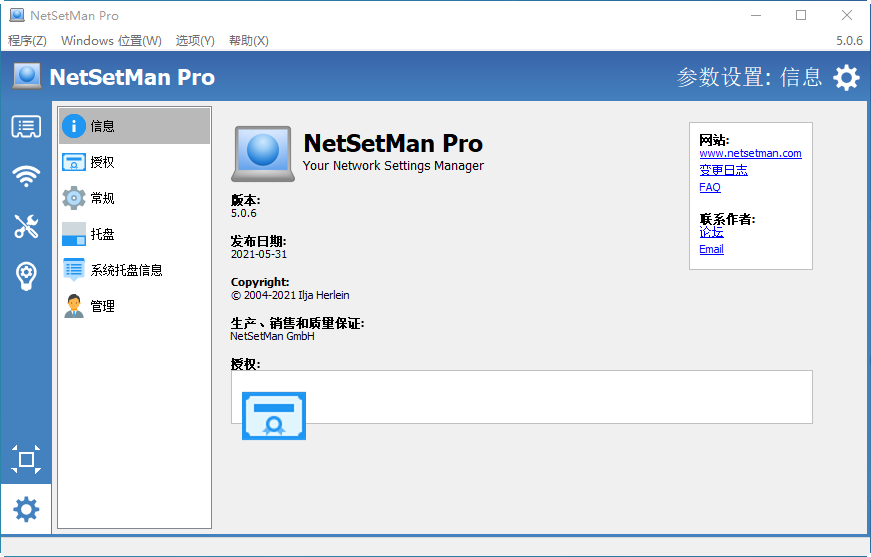
Task: Open the 程序(Z) menu
Action: [x=27, y=41]
